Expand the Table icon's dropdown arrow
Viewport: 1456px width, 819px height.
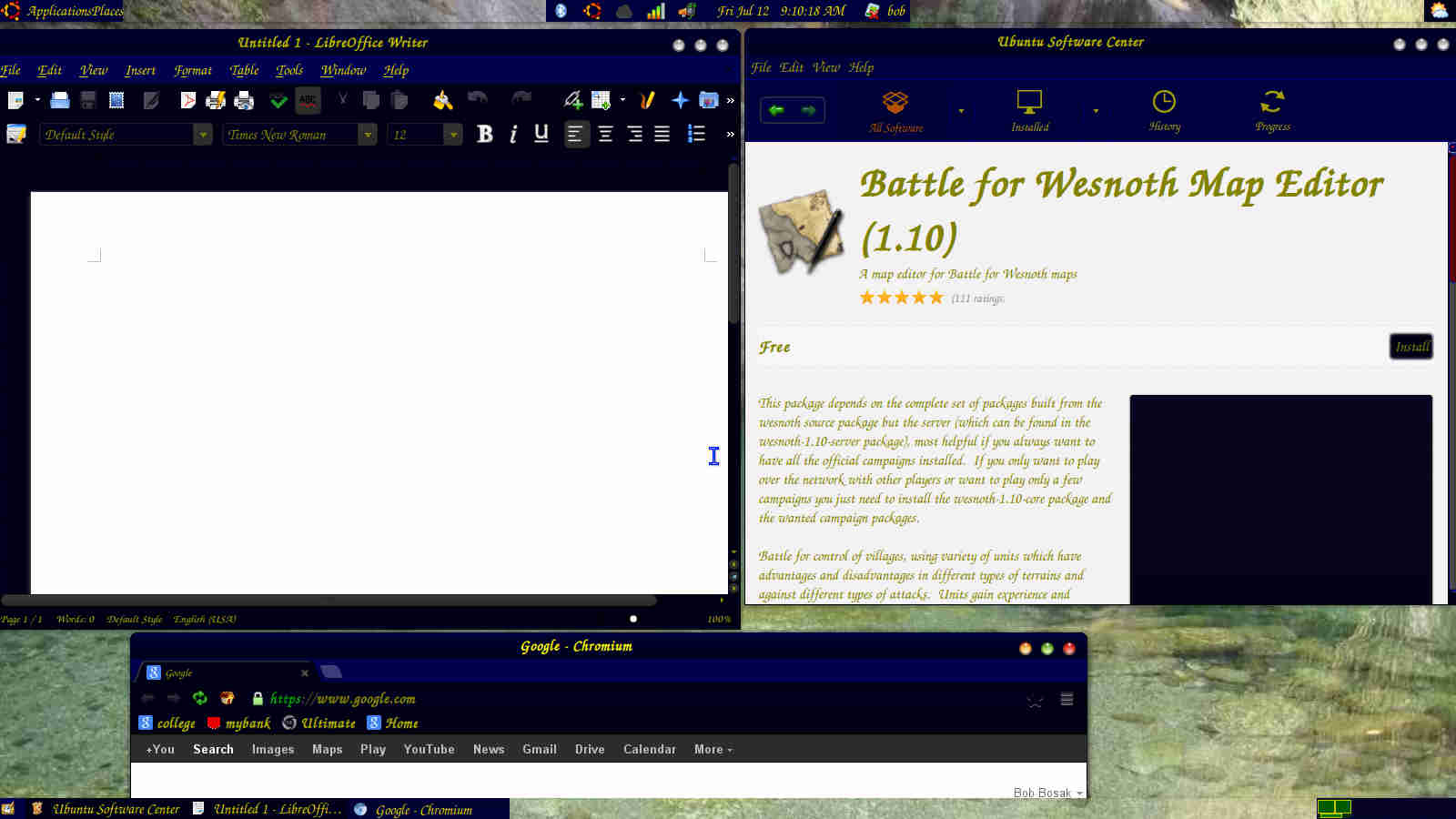(622, 100)
